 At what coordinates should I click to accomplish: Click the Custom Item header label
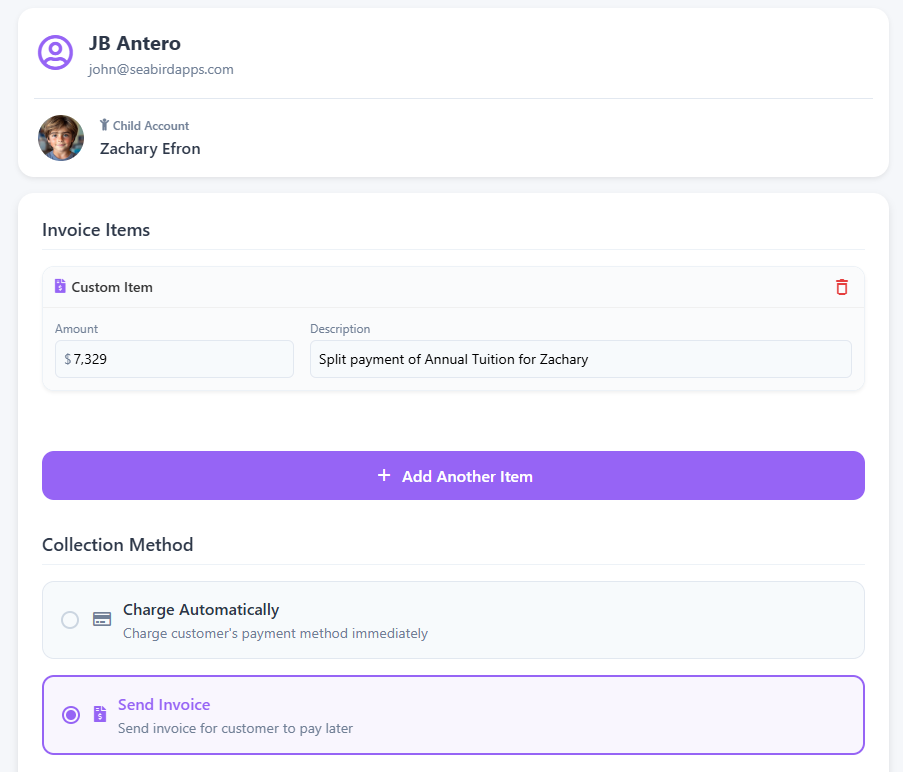[x=112, y=287]
